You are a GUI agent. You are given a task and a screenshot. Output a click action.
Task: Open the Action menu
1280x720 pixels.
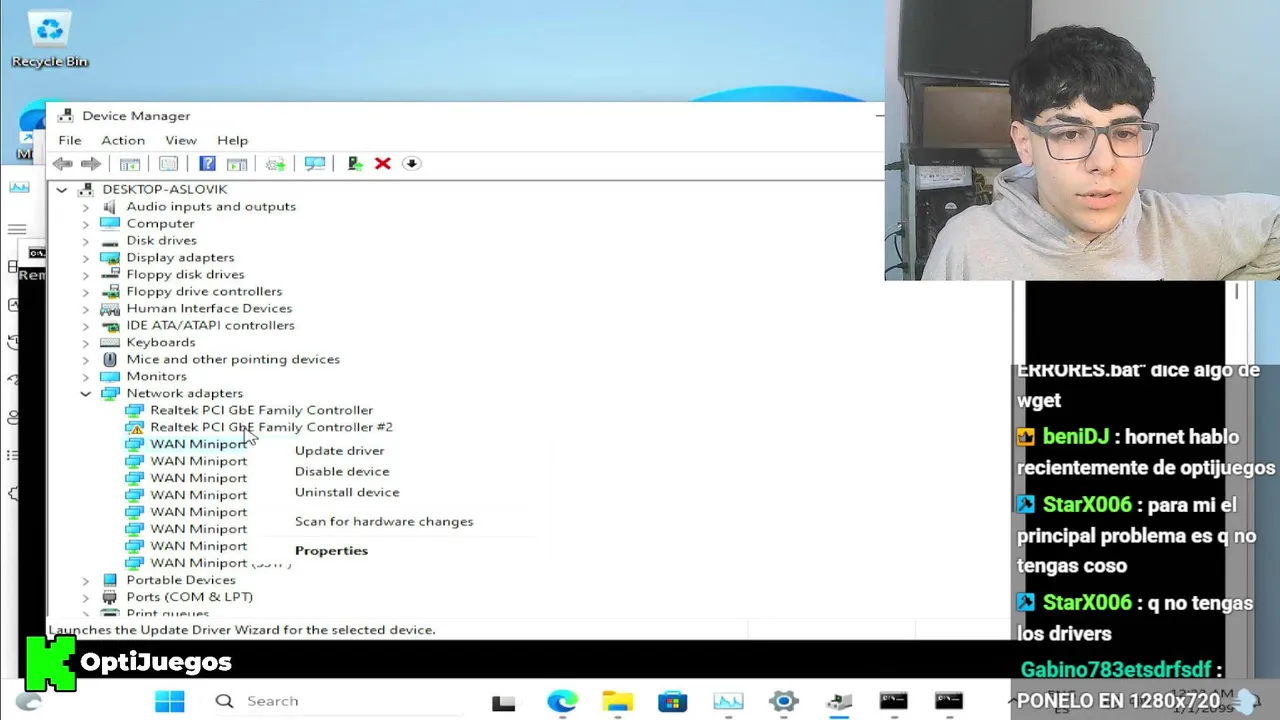point(123,140)
